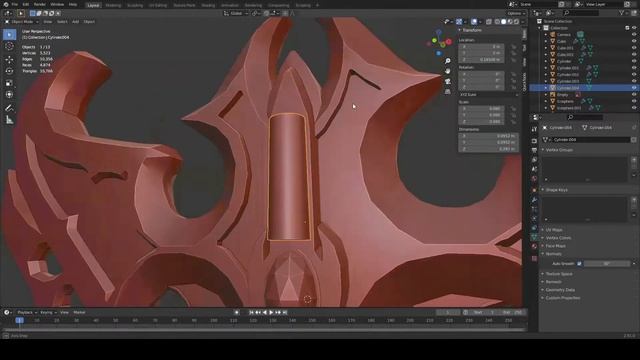Open the Modifiers wrench tab icon
This screenshot has width=640, height=360.
pyautogui.click(x=534, y=200)
